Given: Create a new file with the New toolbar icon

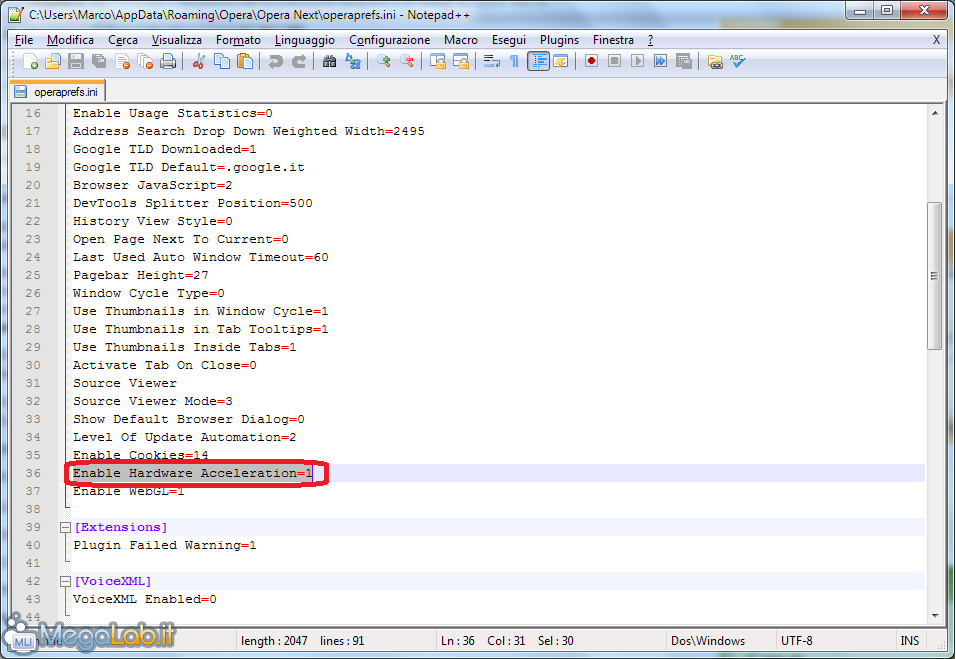Looking at the screenshot, I should pos(30,61).
